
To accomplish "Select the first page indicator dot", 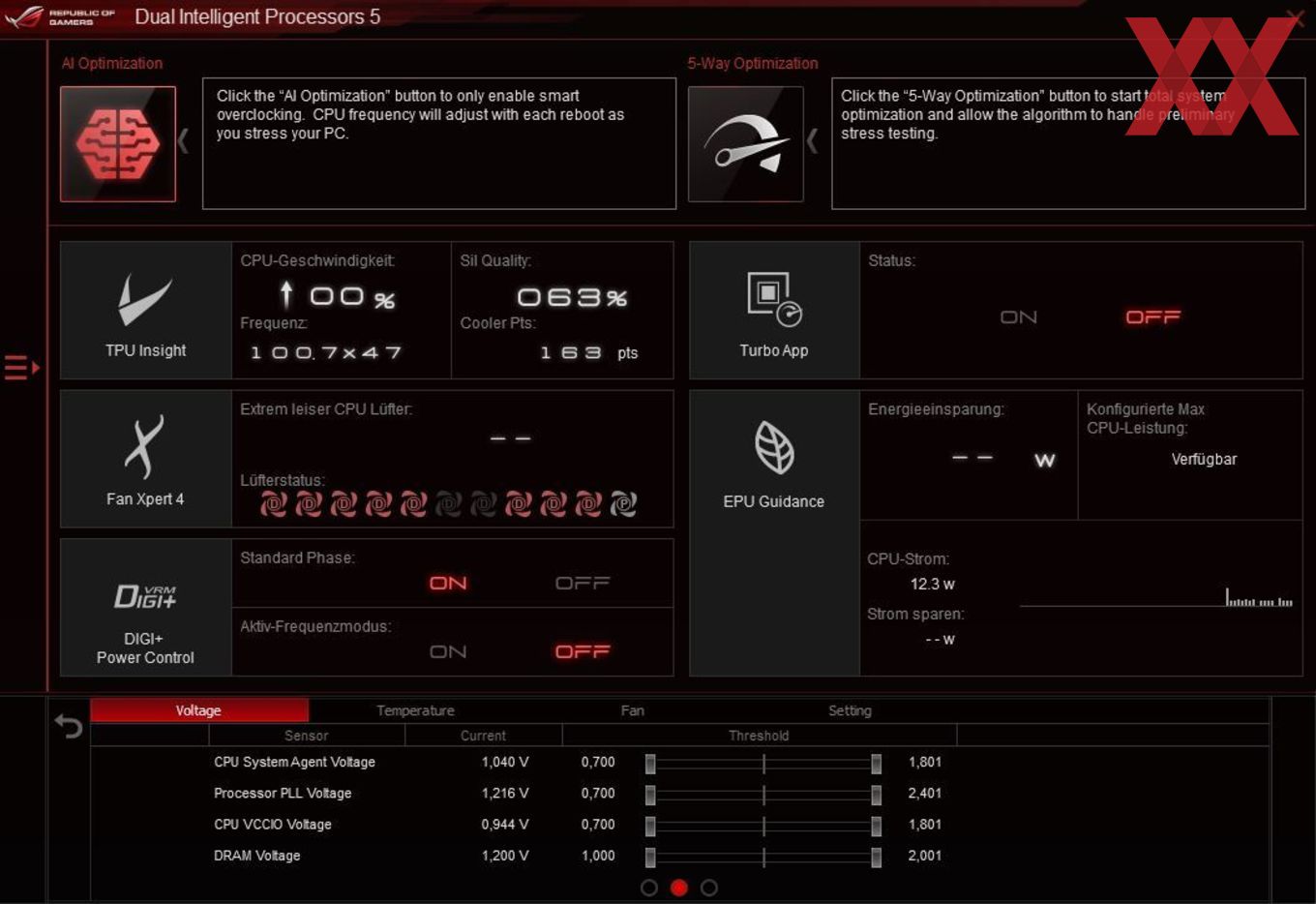I will click(649, 888).
